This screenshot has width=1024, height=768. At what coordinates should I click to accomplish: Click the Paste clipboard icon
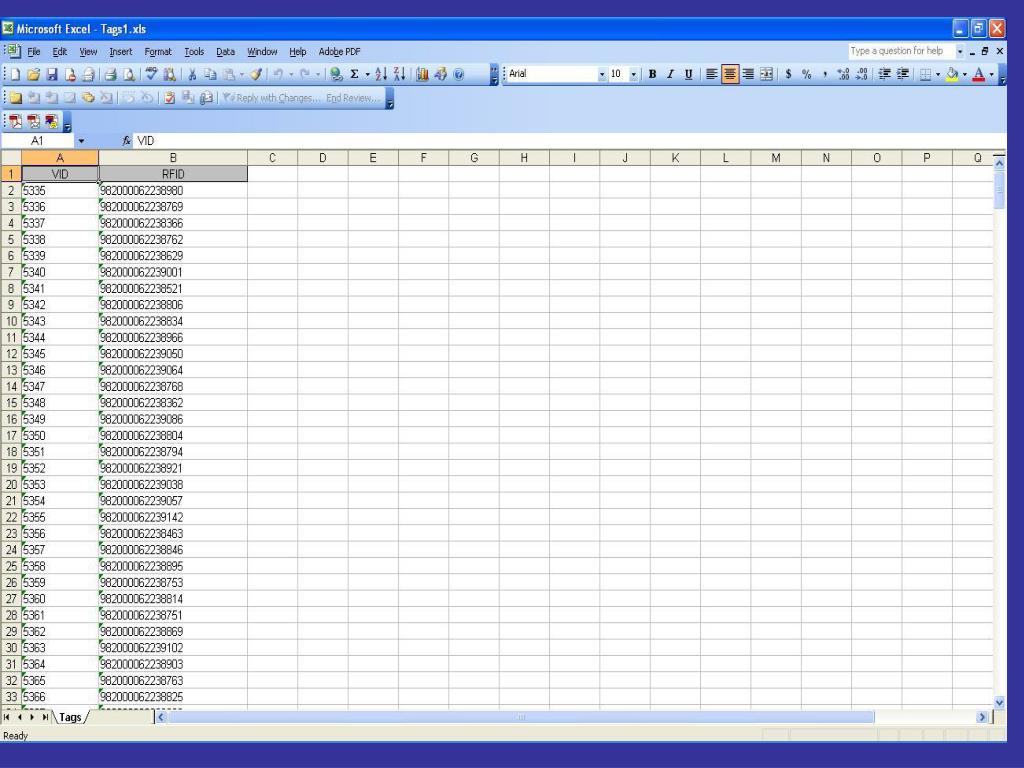tap(229, 74)
